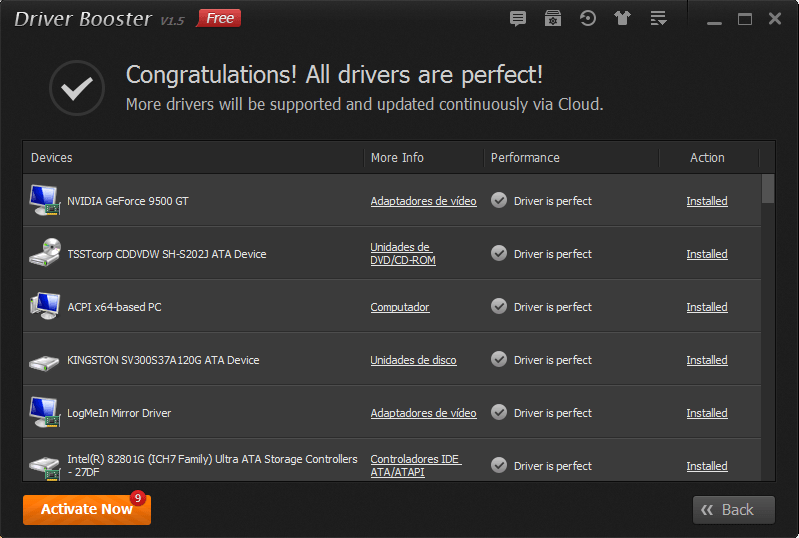Click the device list scrollbar thumb

(767, 189)
